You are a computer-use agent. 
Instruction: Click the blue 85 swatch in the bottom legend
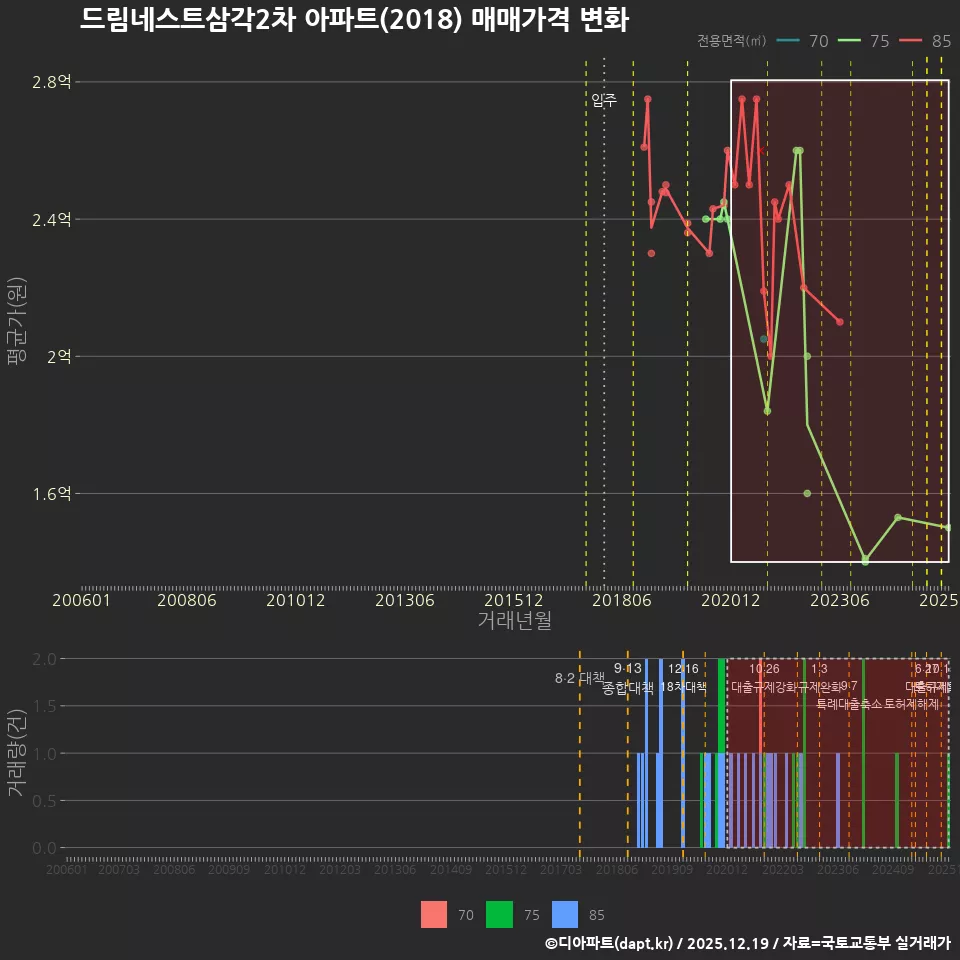[564, 914]
